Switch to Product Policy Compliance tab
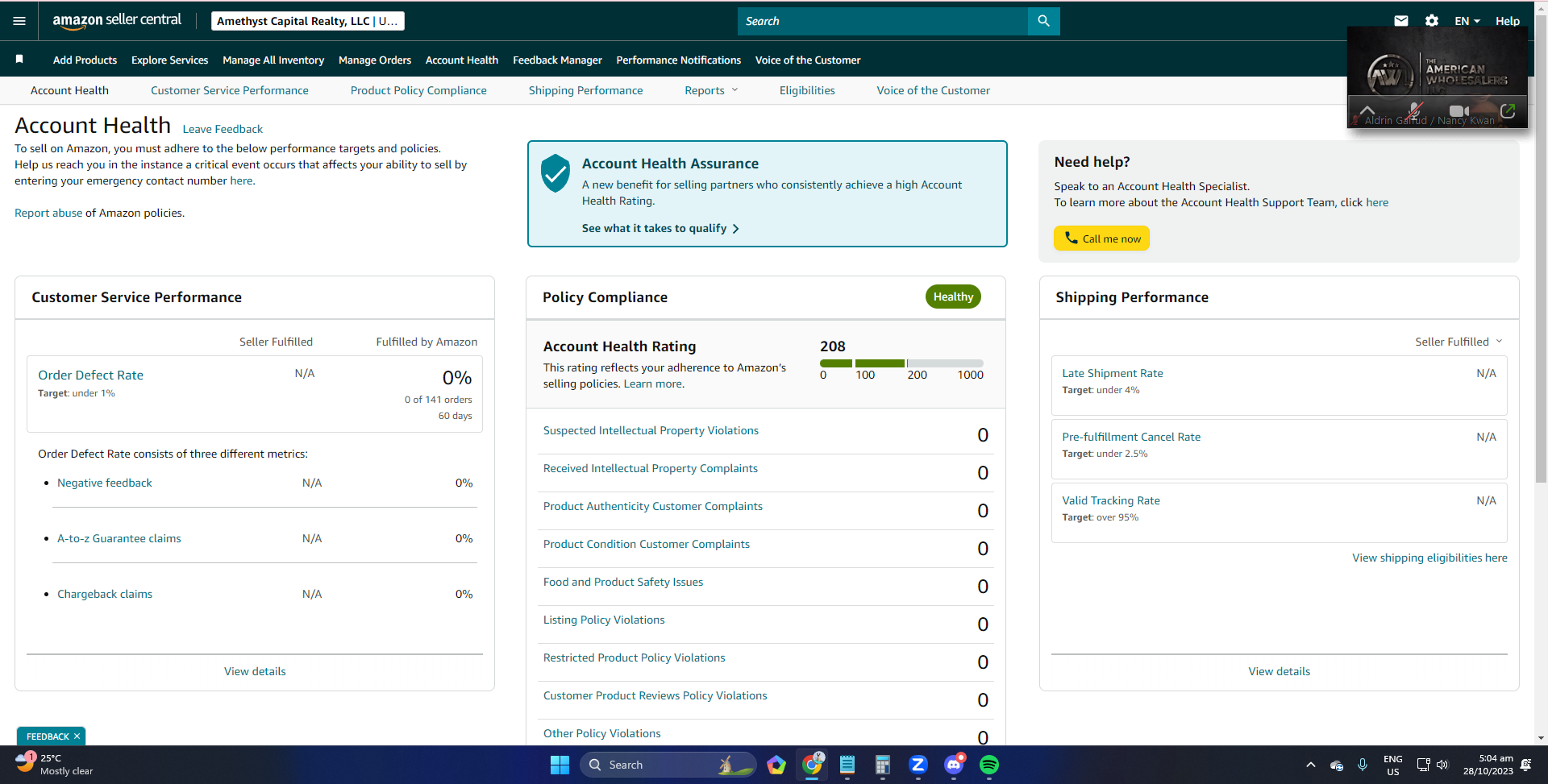 [418, 90]
